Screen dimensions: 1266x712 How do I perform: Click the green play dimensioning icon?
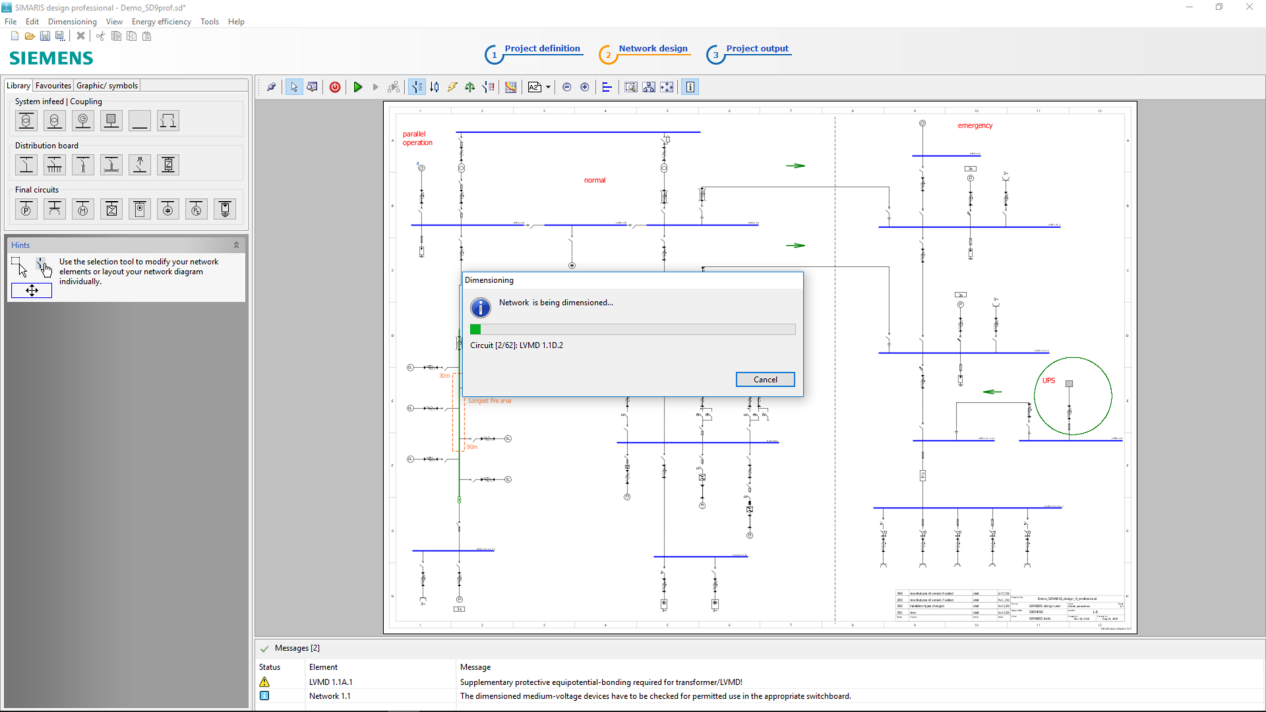pyautogui.click(x=357, y=87)
